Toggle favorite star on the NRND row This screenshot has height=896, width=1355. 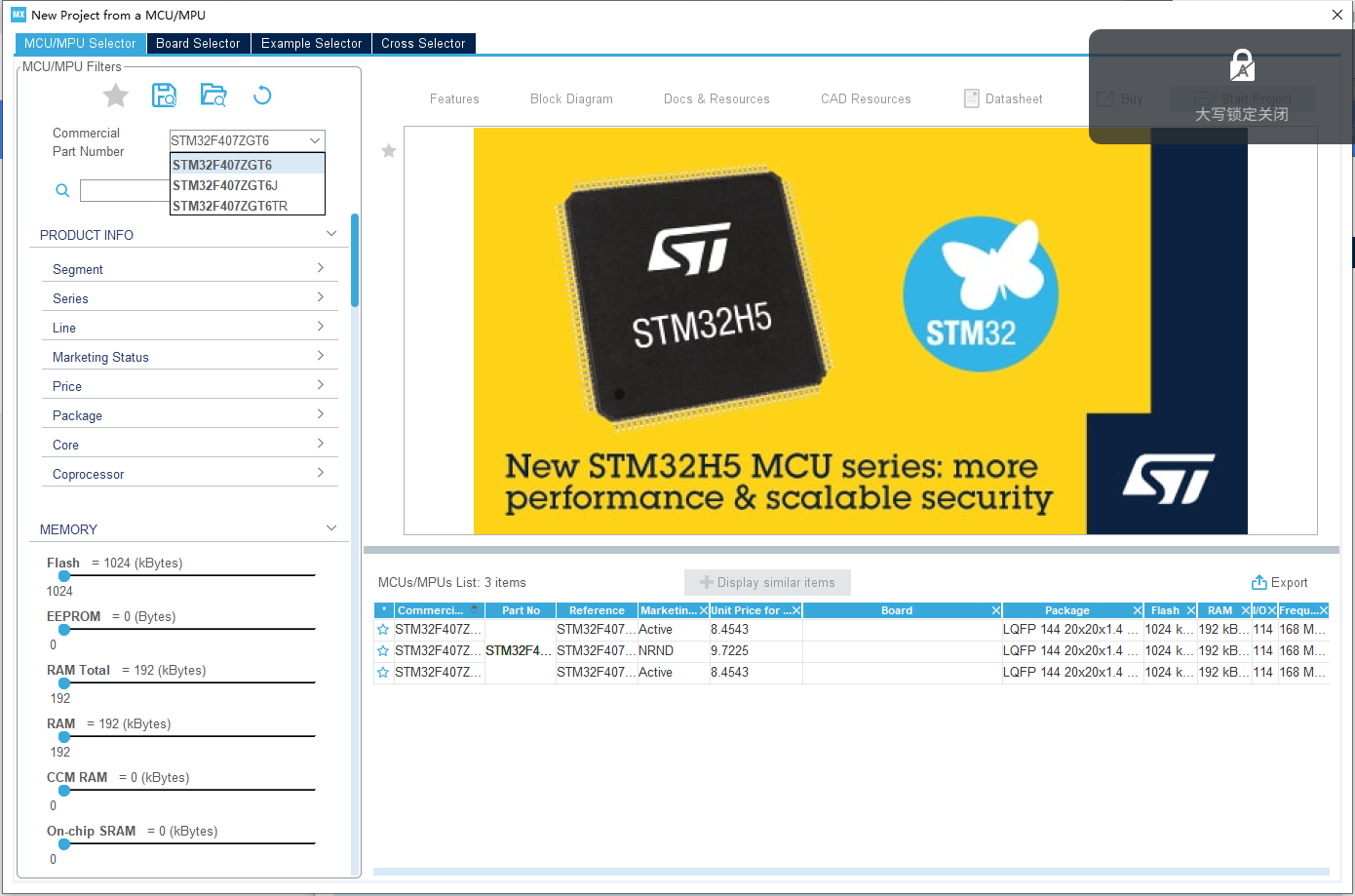[383, 651]
